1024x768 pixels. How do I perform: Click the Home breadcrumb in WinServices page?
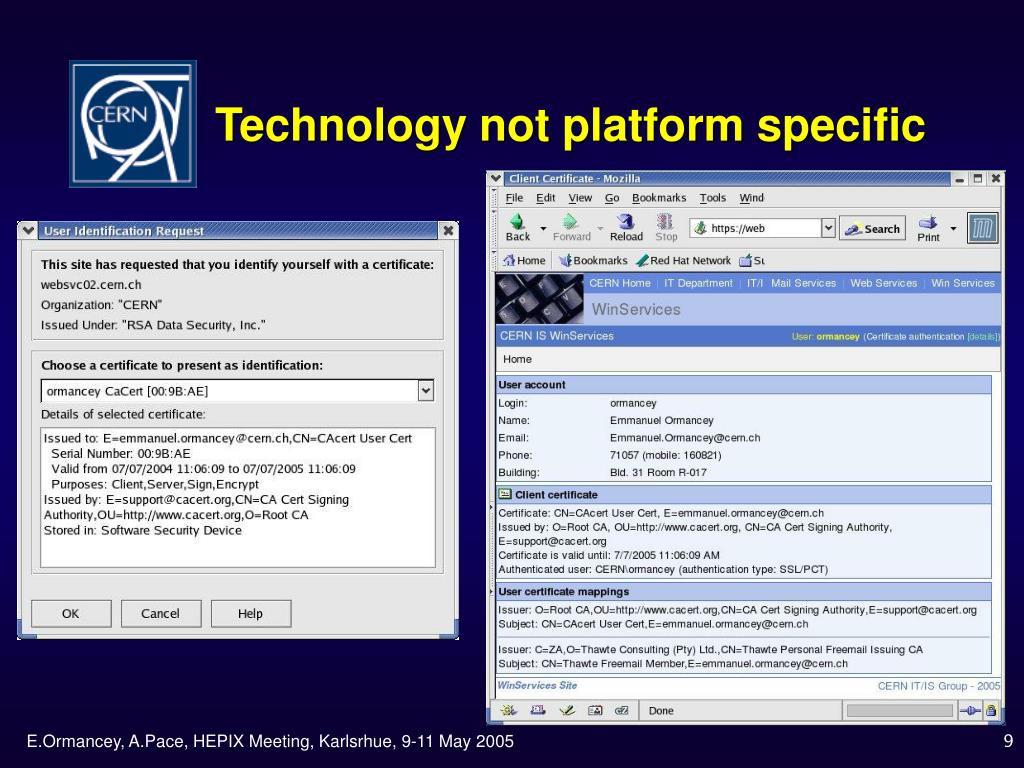pos(517,359)
